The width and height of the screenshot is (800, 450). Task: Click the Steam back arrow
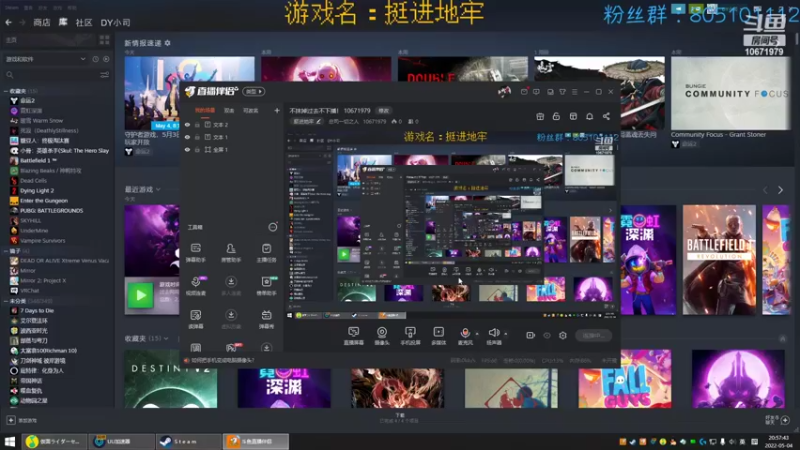point(8,22)
